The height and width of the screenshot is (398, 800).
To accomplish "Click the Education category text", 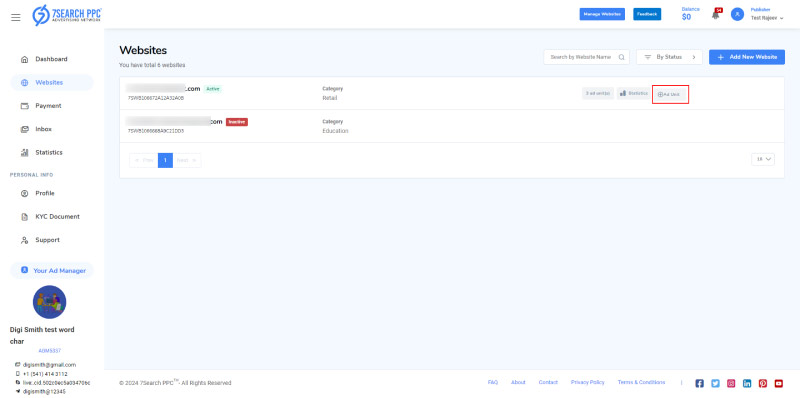I will [335, 131].
